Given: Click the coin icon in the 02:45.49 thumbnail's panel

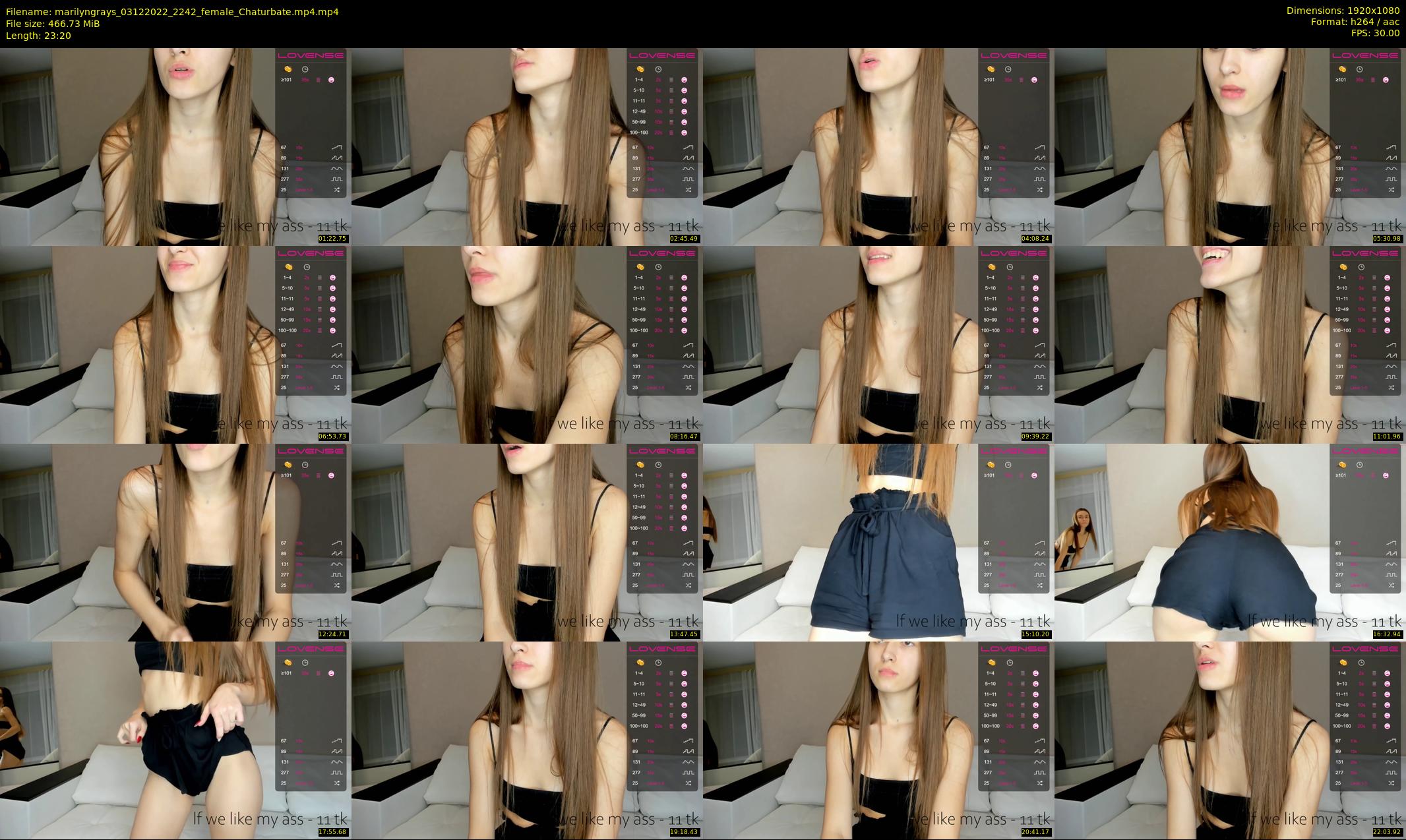Looking at the screenshot, I should [x=640, y=69].
